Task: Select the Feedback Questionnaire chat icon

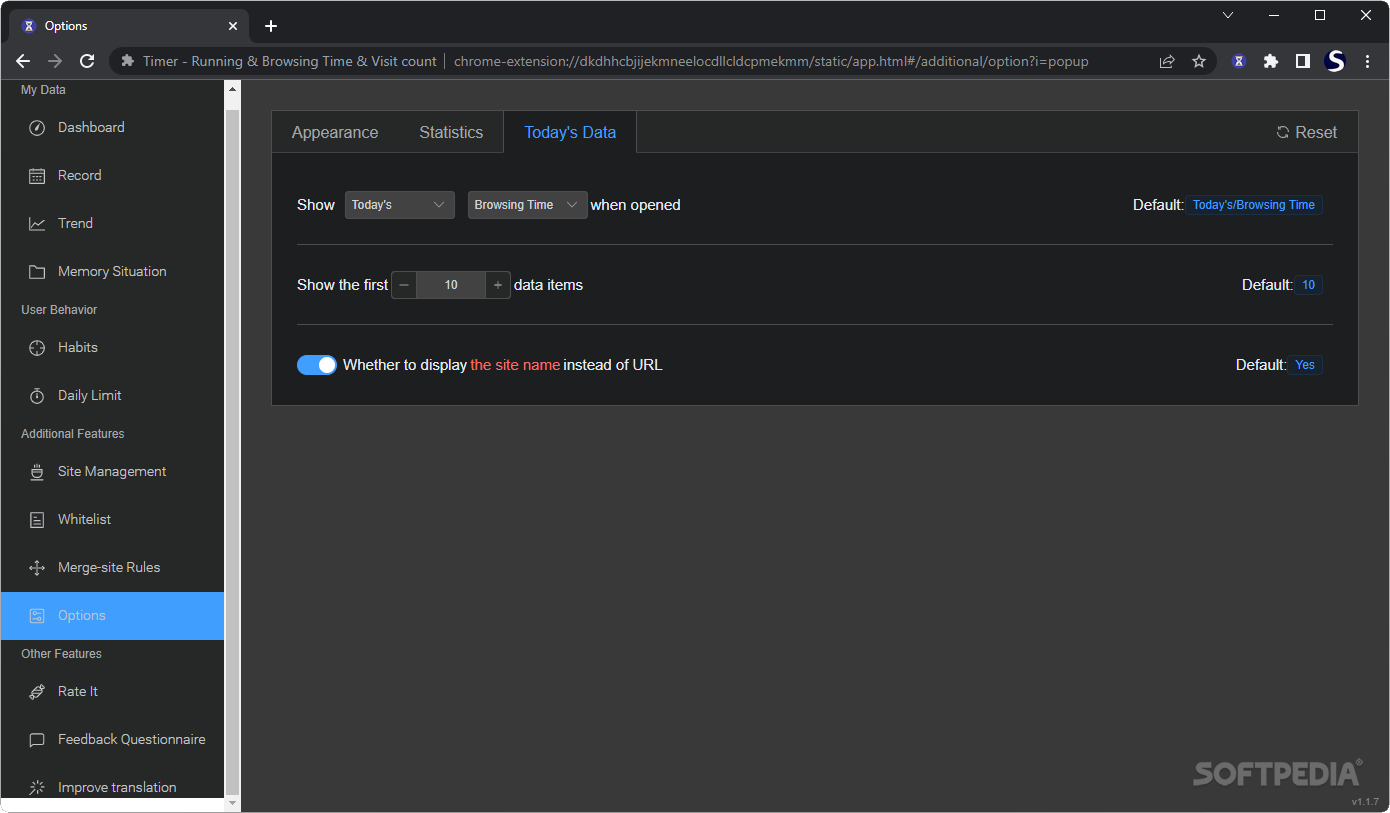Action: coord(37,740)
